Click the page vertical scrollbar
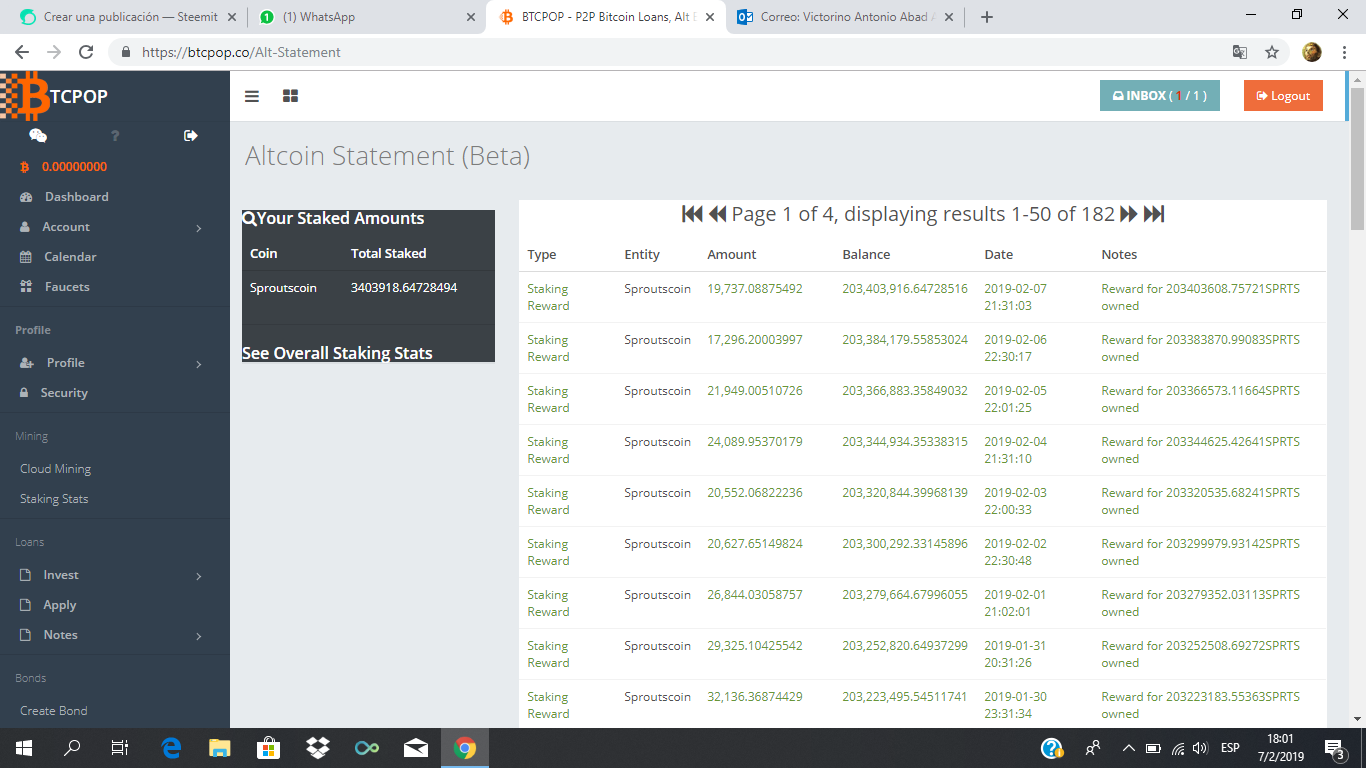This screenshot has height=768, width=1366. [1357, 160]
